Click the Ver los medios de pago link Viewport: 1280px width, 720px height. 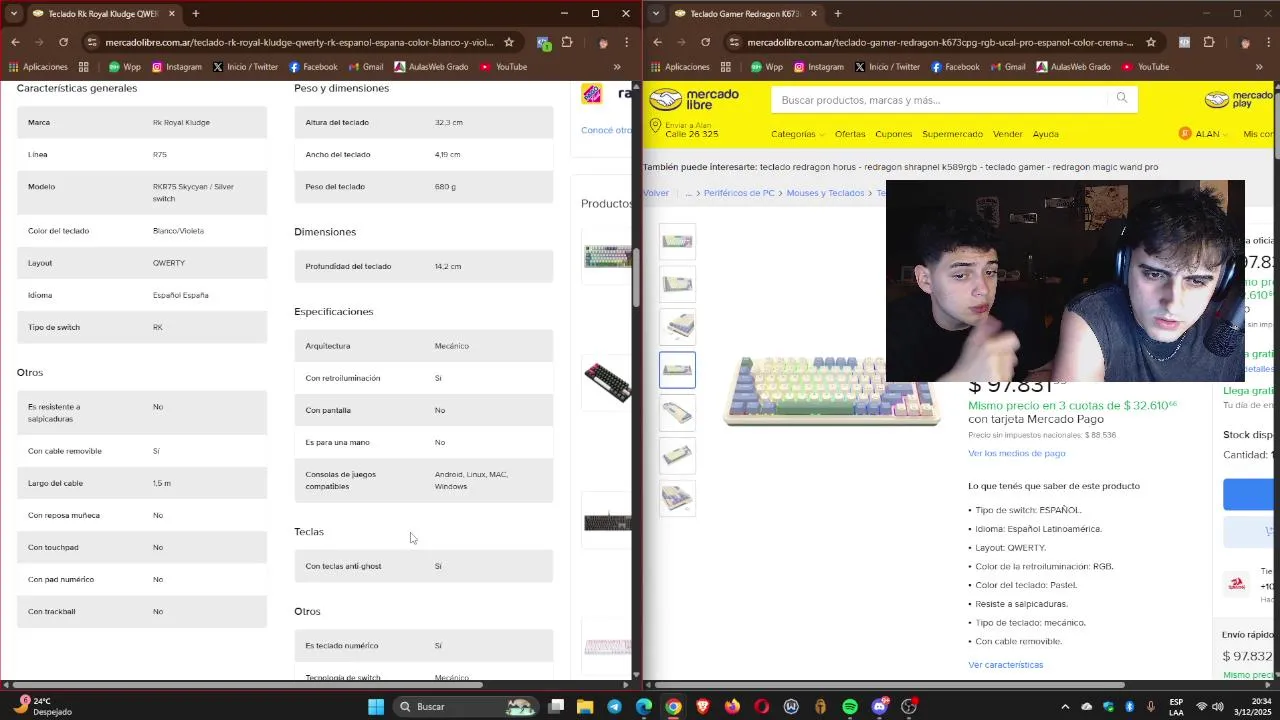pyautogui.click(x=1016, y=453)
